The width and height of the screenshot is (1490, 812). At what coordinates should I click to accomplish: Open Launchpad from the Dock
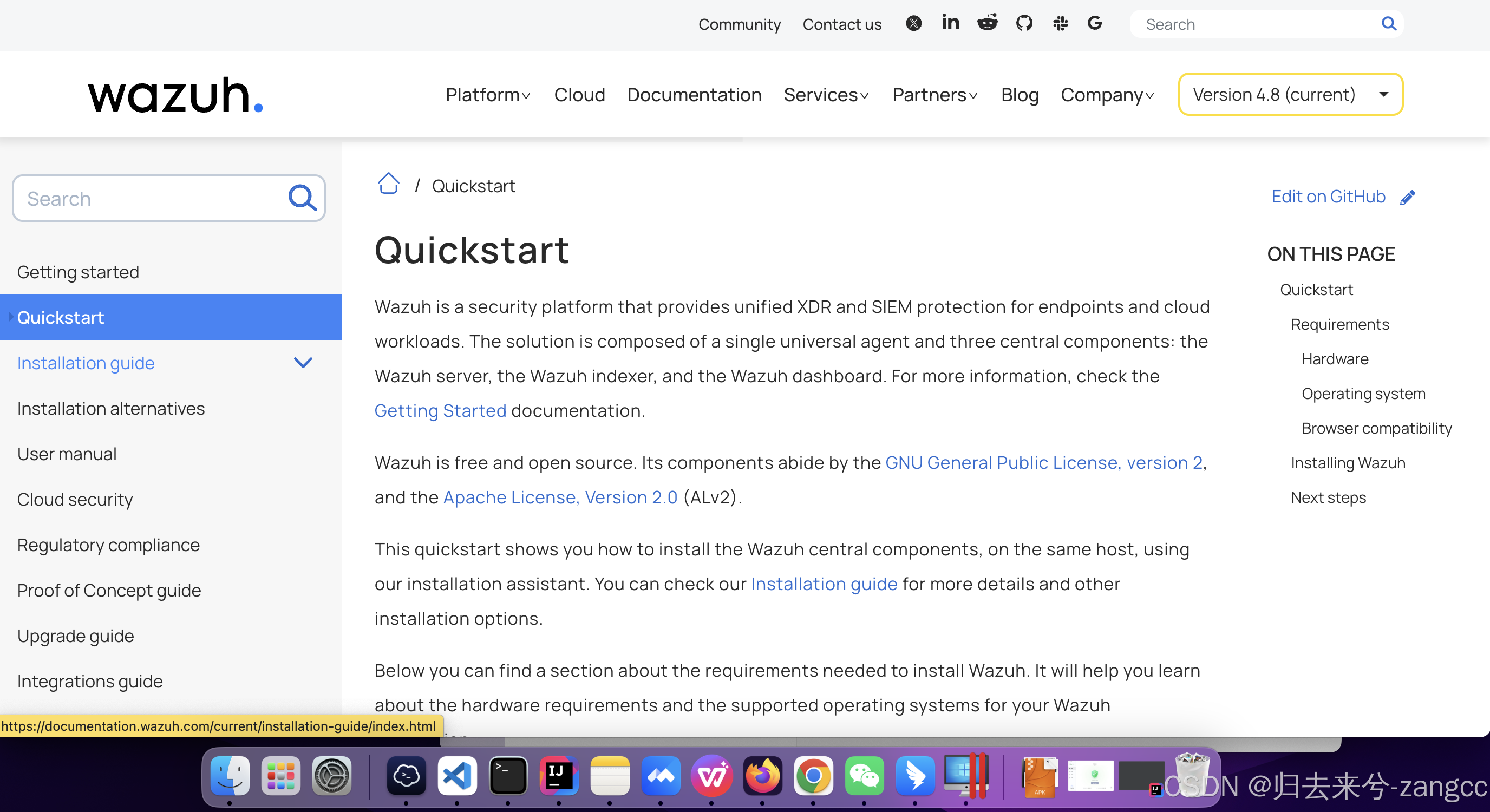click(280, 776)
